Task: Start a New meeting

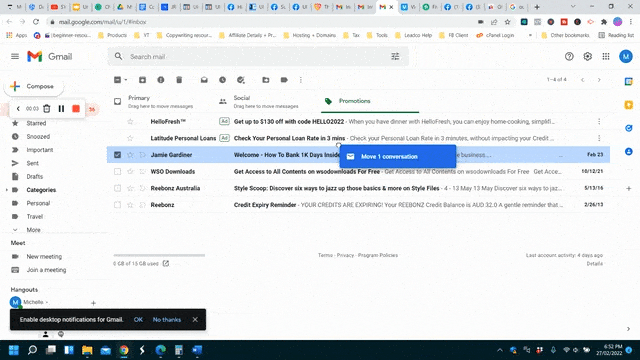Action: click(x=44, y=257)
